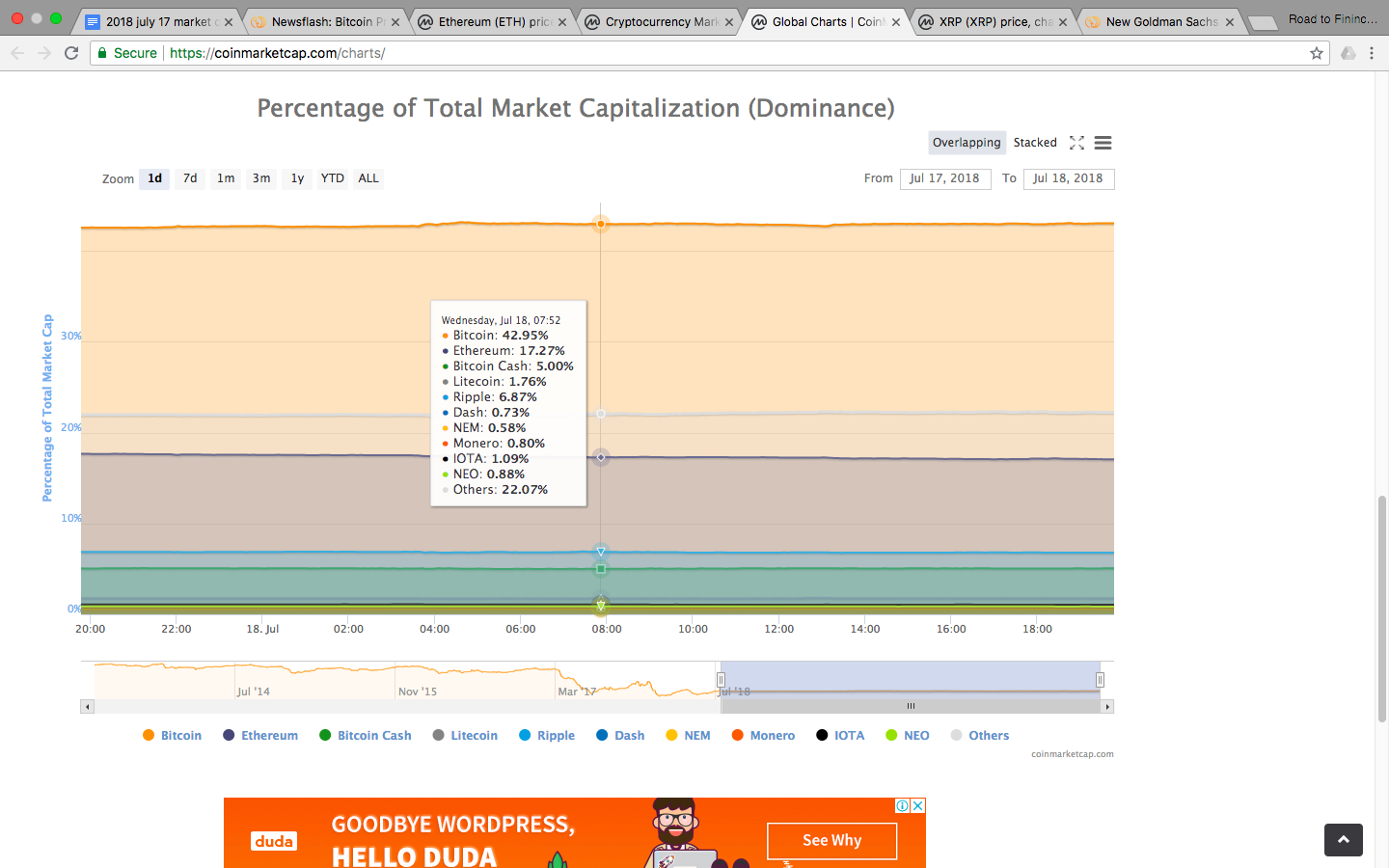Set zoom to 1m
The height and width of the screenshot is (868, 1389).
coord(226,178)
